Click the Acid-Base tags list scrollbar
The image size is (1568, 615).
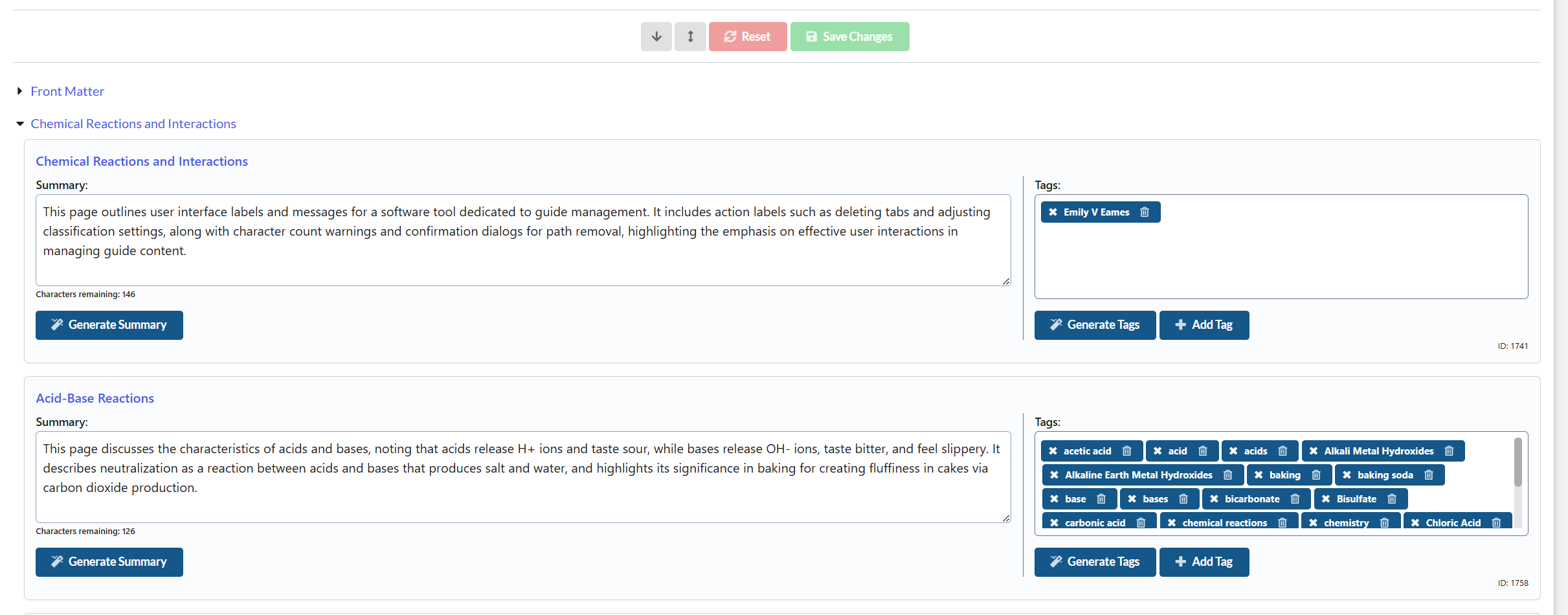click(x=1518, y=463)
